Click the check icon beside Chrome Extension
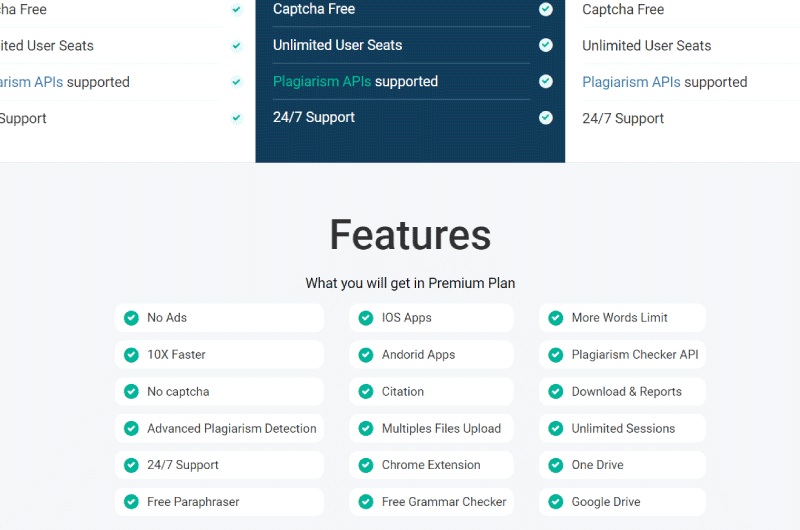The height and width of the screenshot is (530, 800). pyautogui.click(x=366, y=465)
